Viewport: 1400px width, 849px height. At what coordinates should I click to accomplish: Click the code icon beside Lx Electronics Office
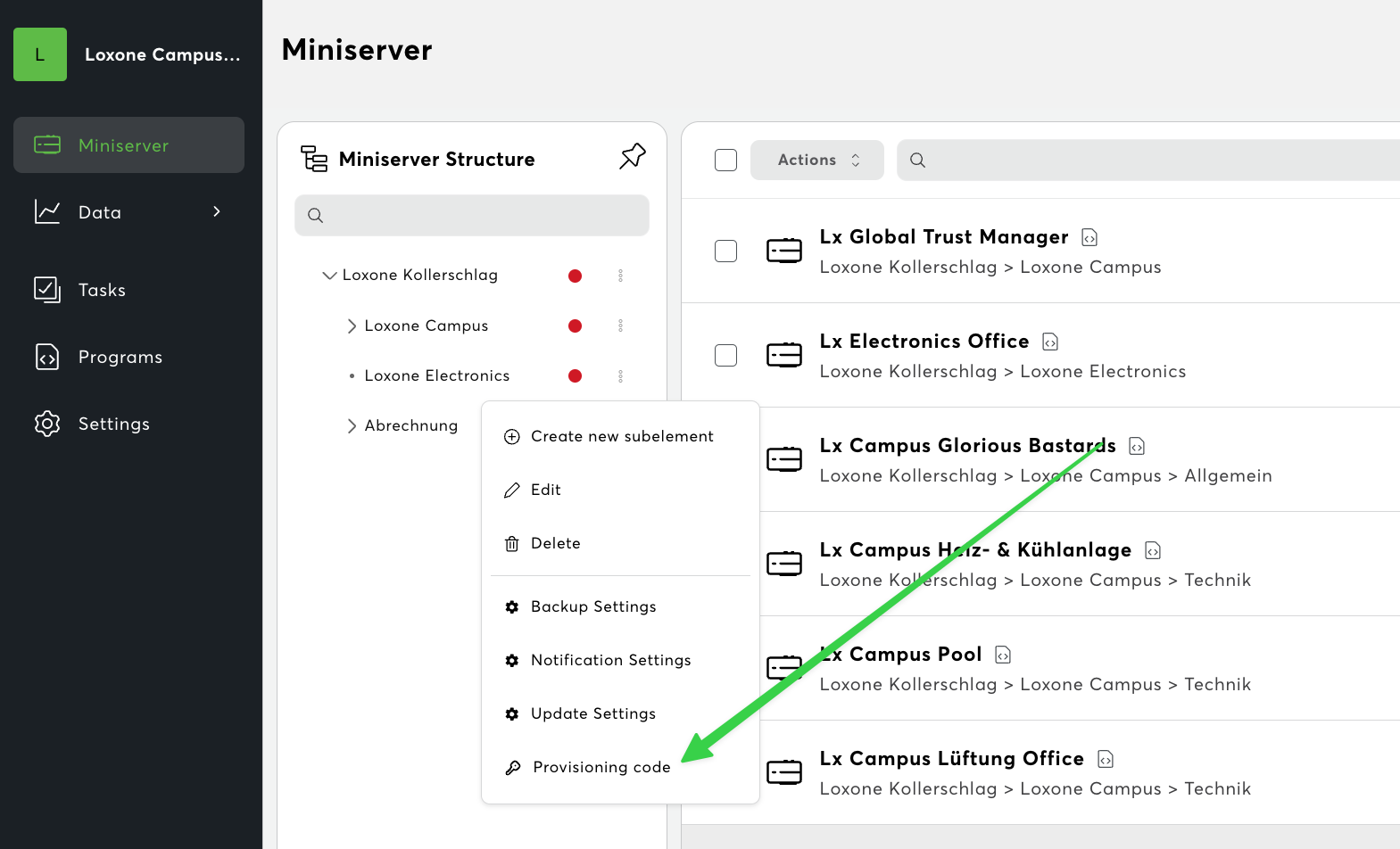pos(1050,342)
